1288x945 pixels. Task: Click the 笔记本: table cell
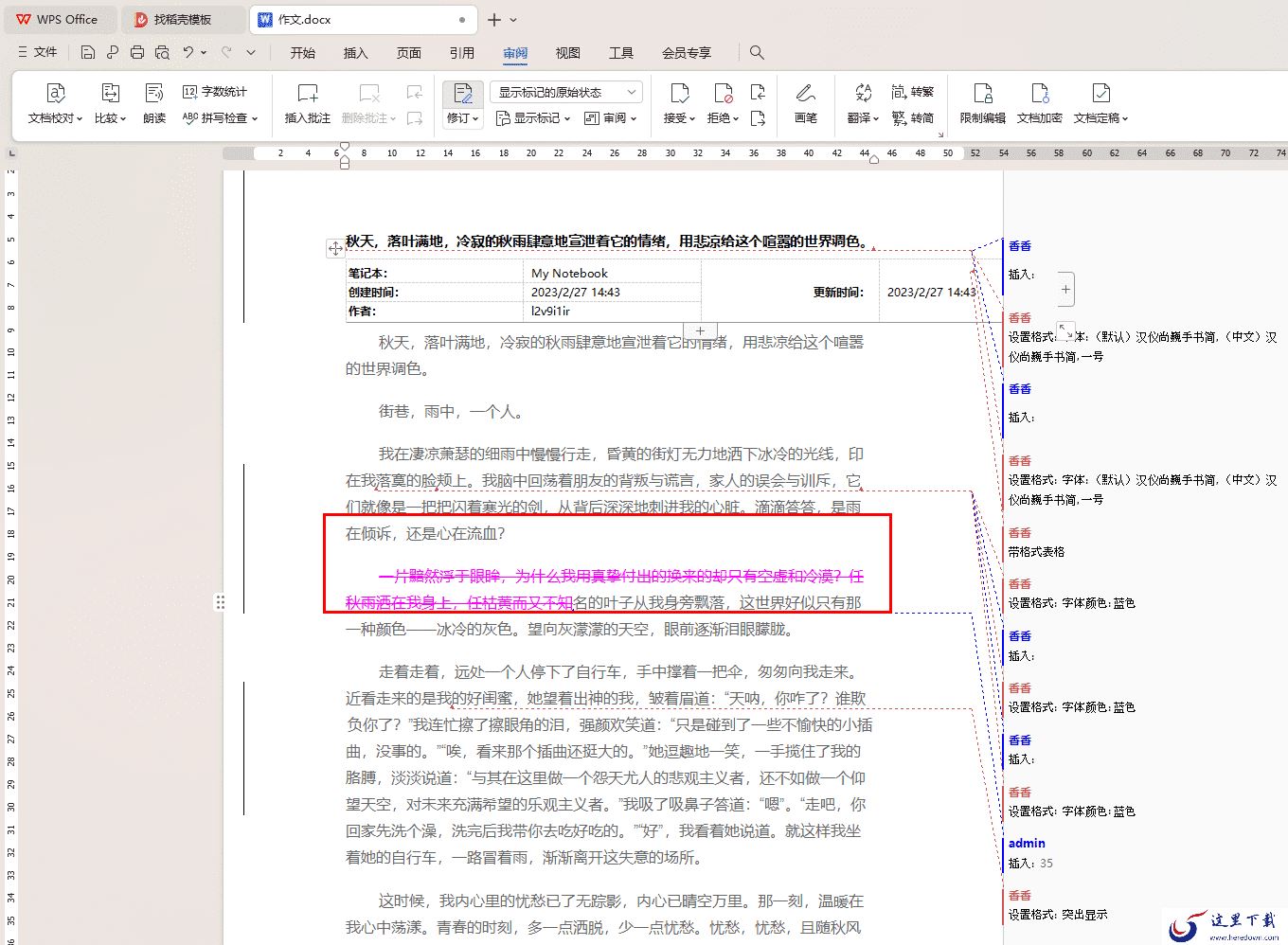tap(436, 274)
